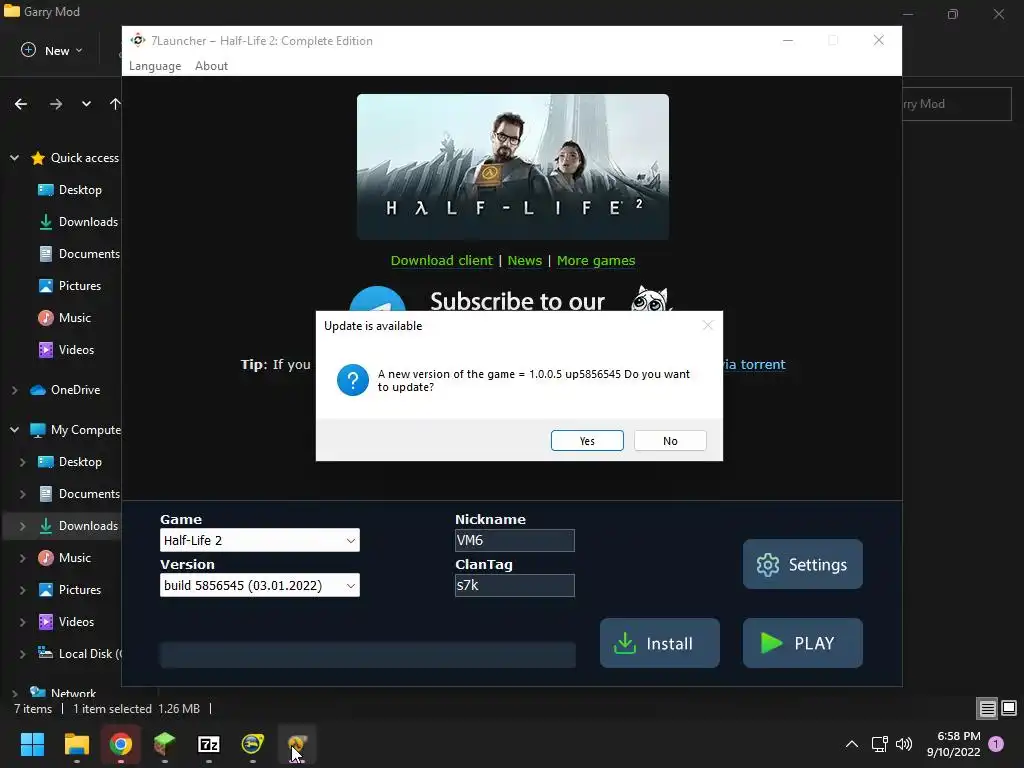Screen dimensions: 1024x768
Task: Expand Documents under My Computer
Action: coord(22,494)
